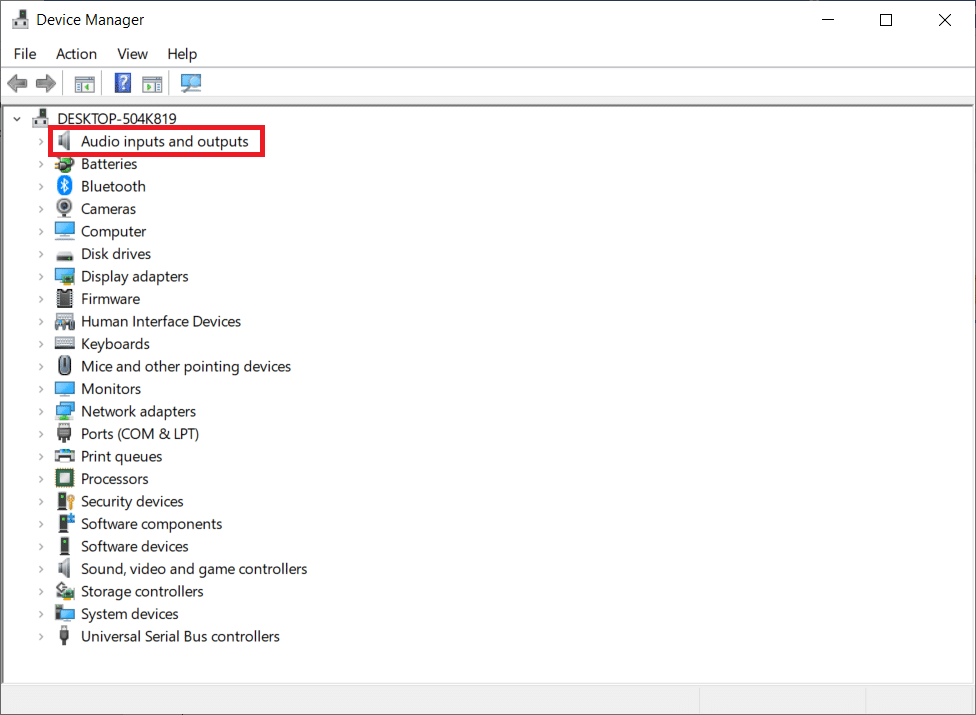Viewport: 976px width, 715px height.
Task: Click the Processors chip icon
Action: tap(65, 479)
